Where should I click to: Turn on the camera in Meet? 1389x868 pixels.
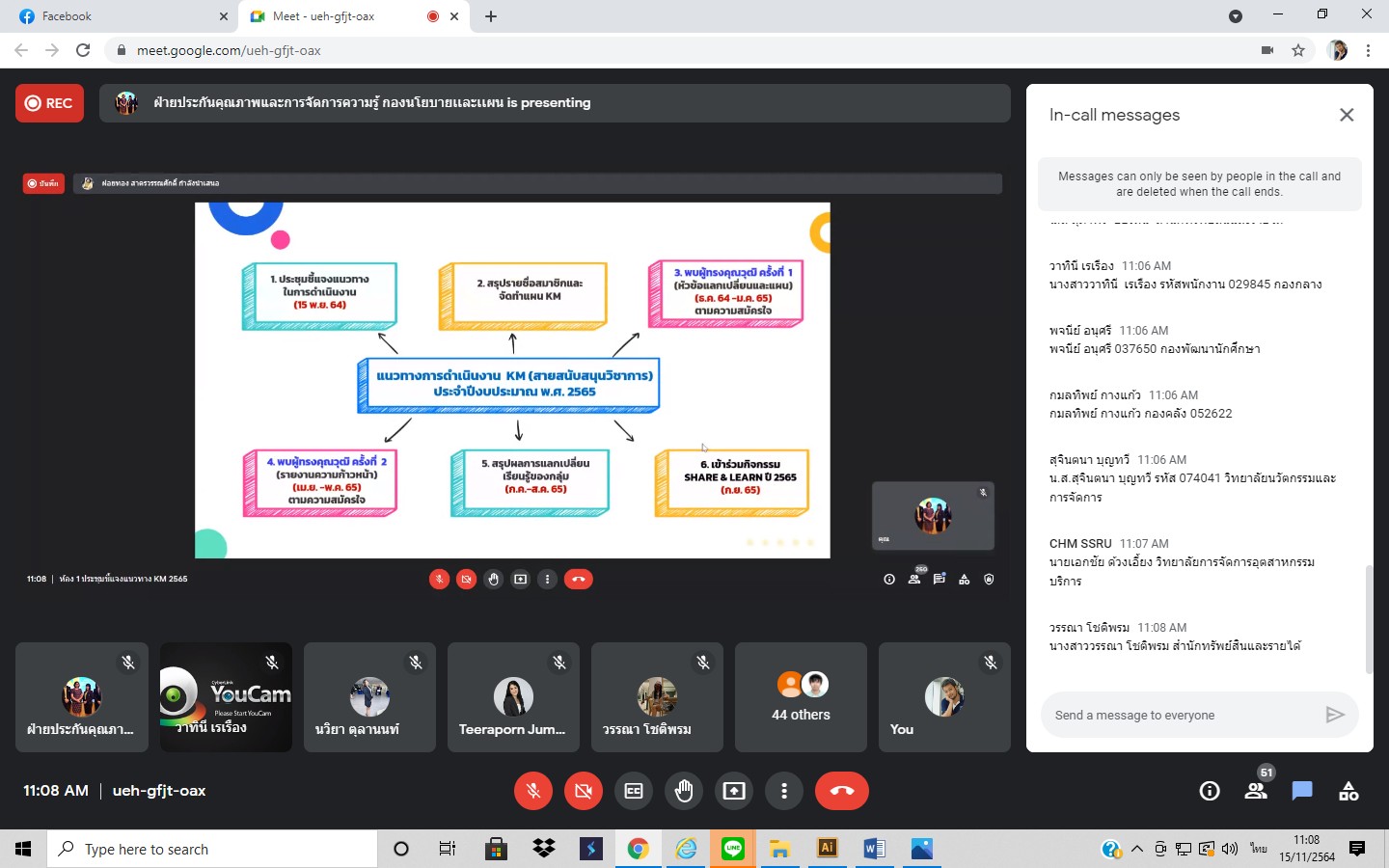click(x=583, y=791)
